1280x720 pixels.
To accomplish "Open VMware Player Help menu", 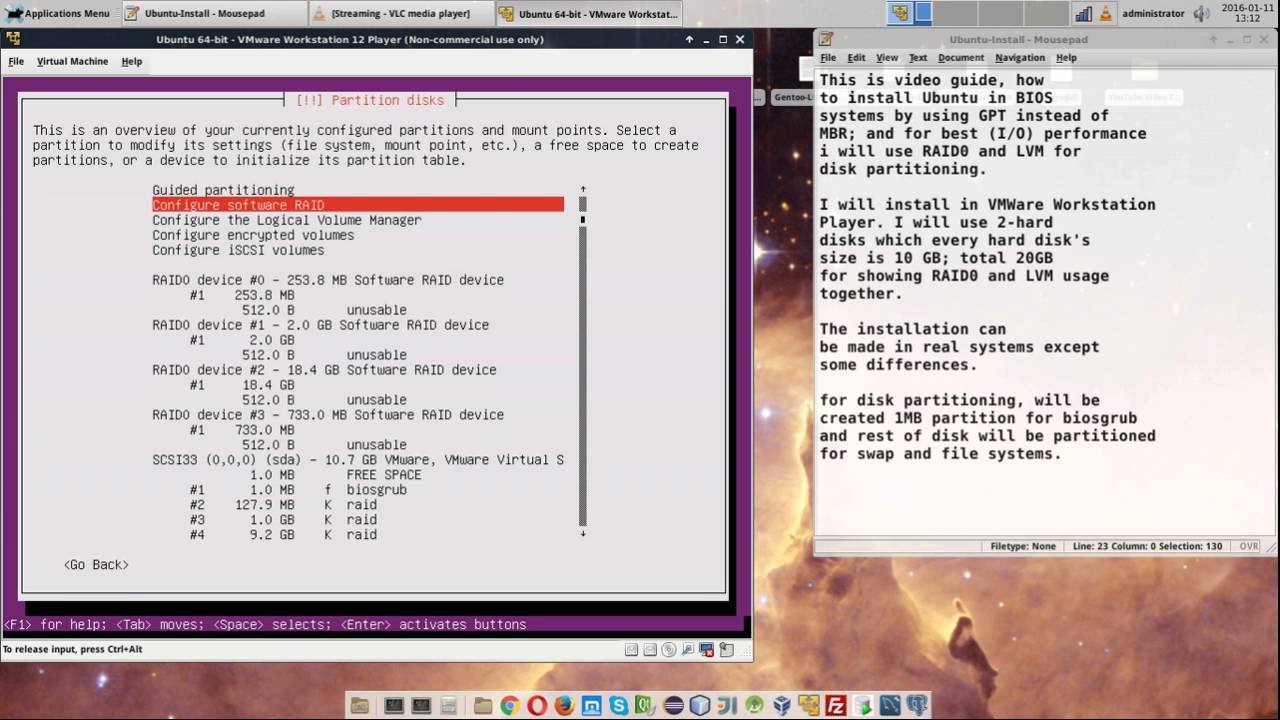I will pos(132,61).
